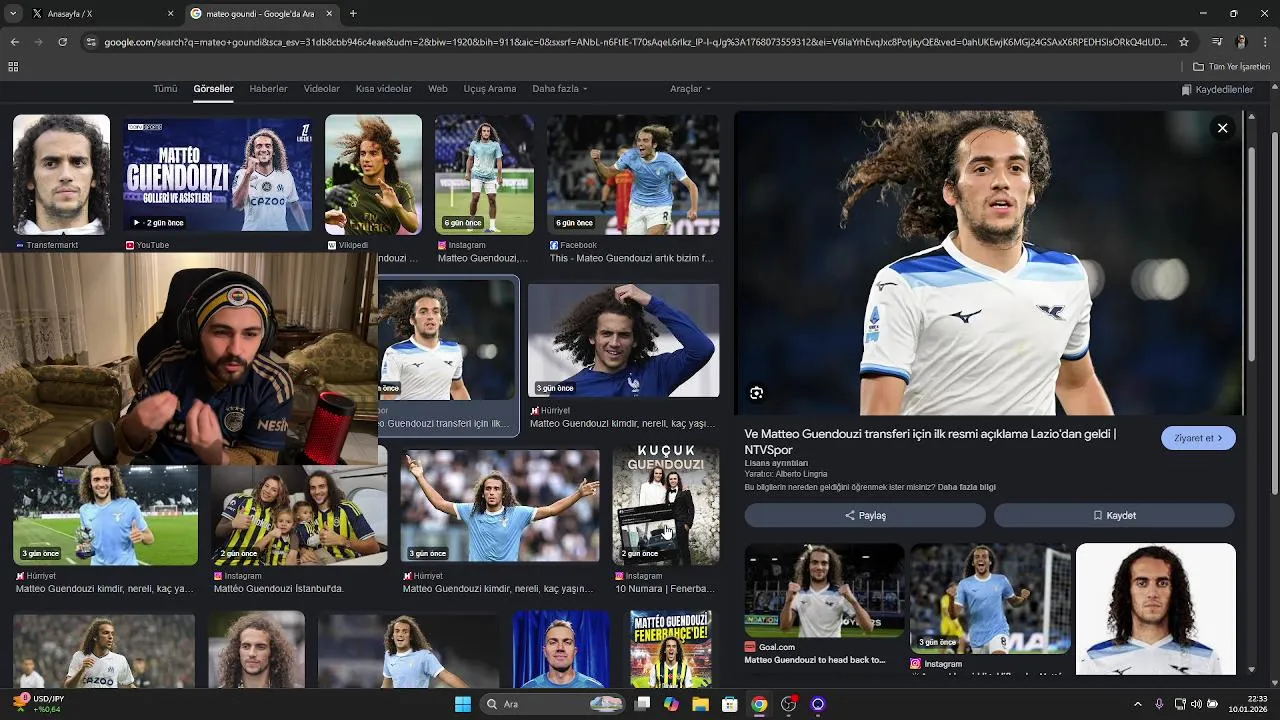Select the Haberler search tab
Viewport: 1280px width, 720px height.
(x=268, y=89)
